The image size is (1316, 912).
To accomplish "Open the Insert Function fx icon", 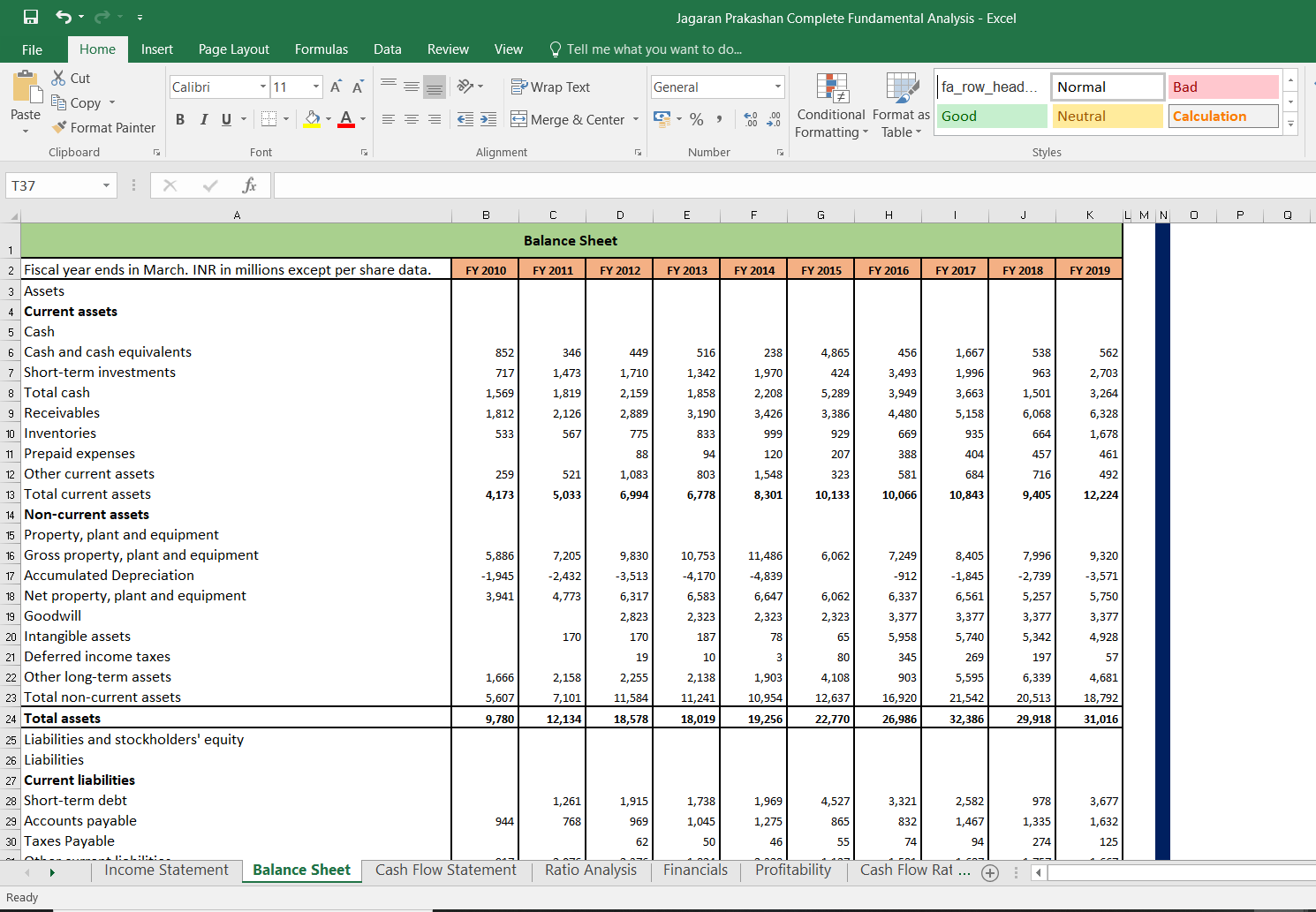I will pos(249,185).
